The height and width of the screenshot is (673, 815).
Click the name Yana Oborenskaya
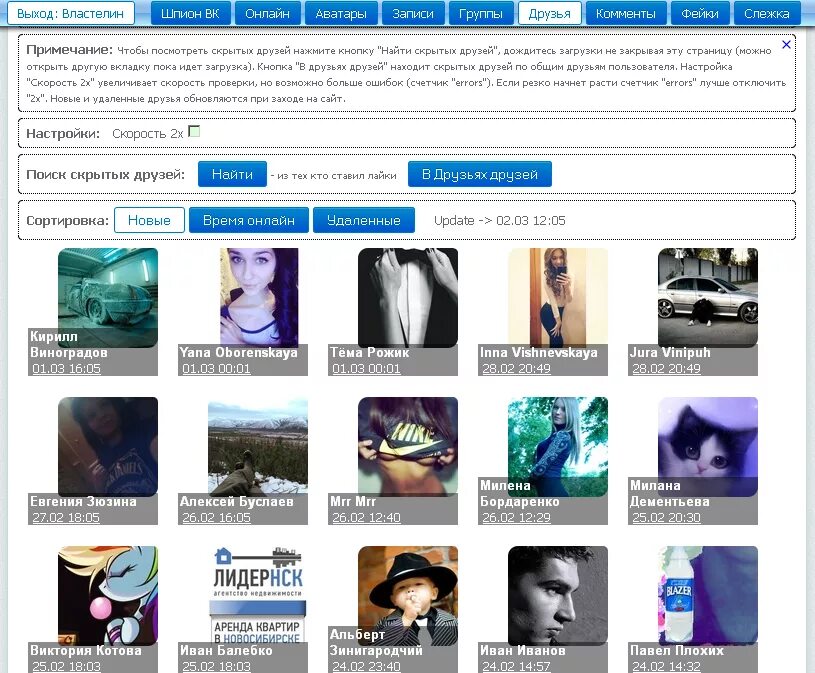coord(239,352)
